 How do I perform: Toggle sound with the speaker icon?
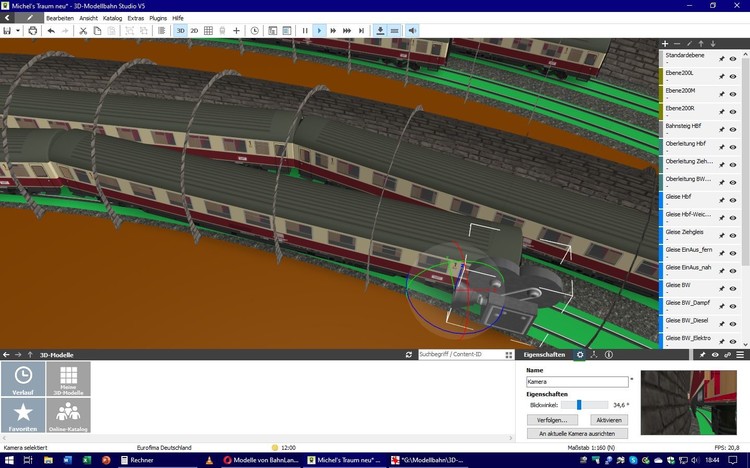(412, 31)
